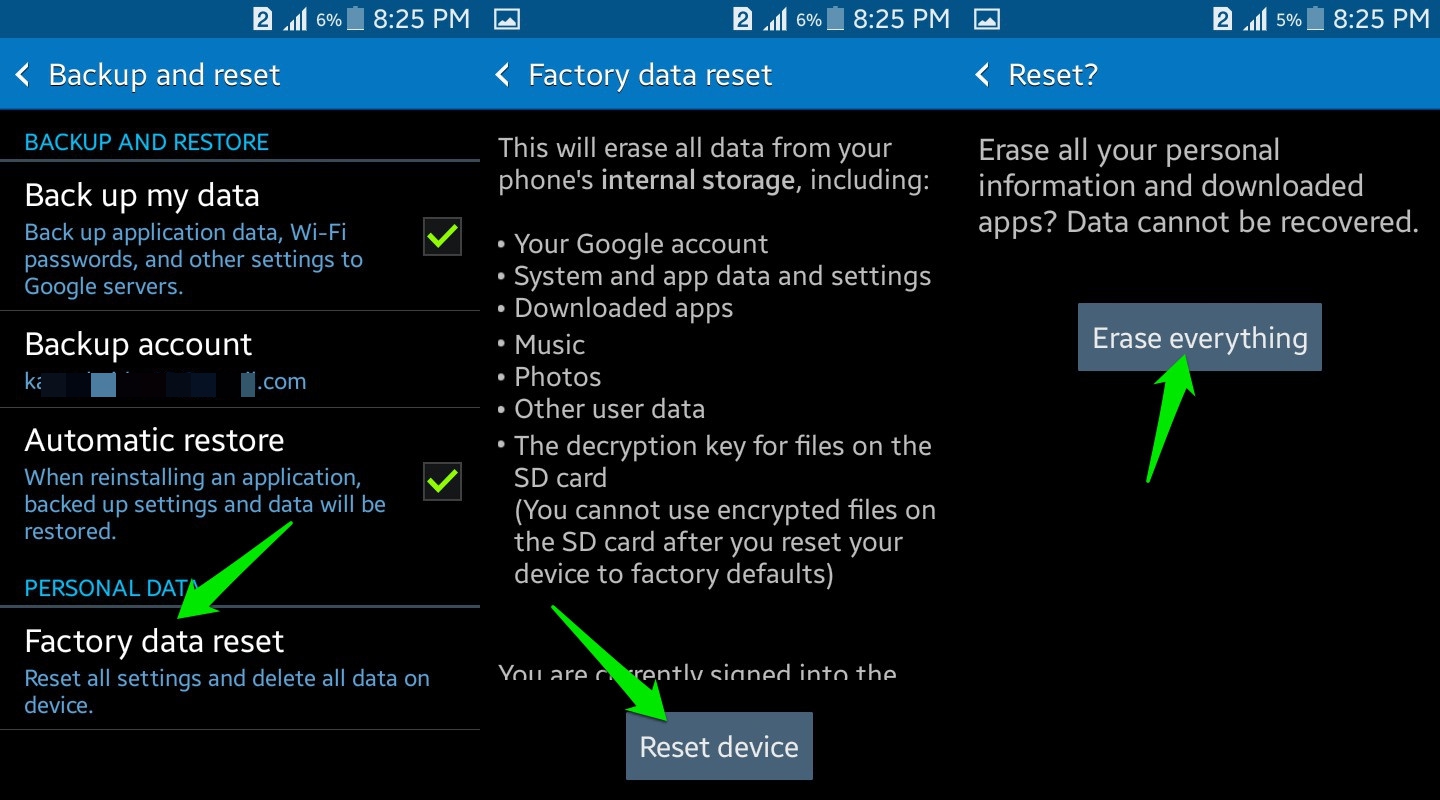1440x800 pixels.
Task: Tap Backup and reset header title
Action: point(164,75)
